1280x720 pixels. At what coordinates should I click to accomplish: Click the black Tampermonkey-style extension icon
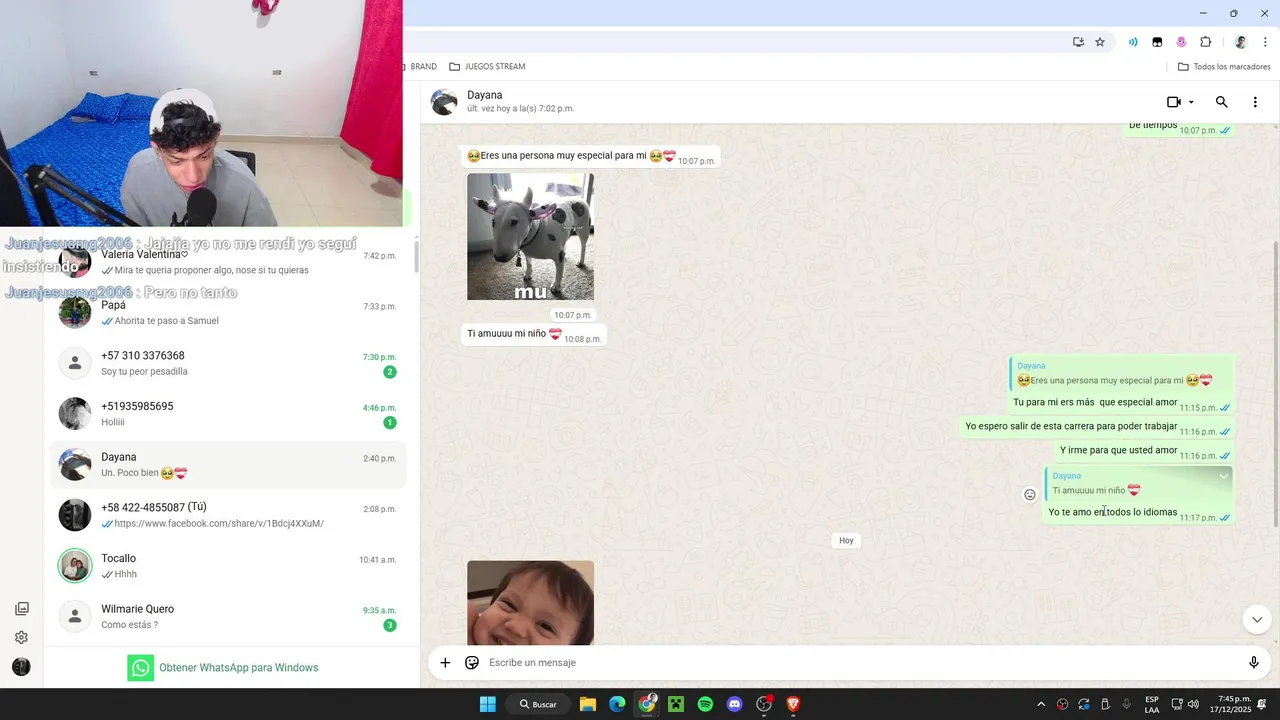pos(1157,42)
